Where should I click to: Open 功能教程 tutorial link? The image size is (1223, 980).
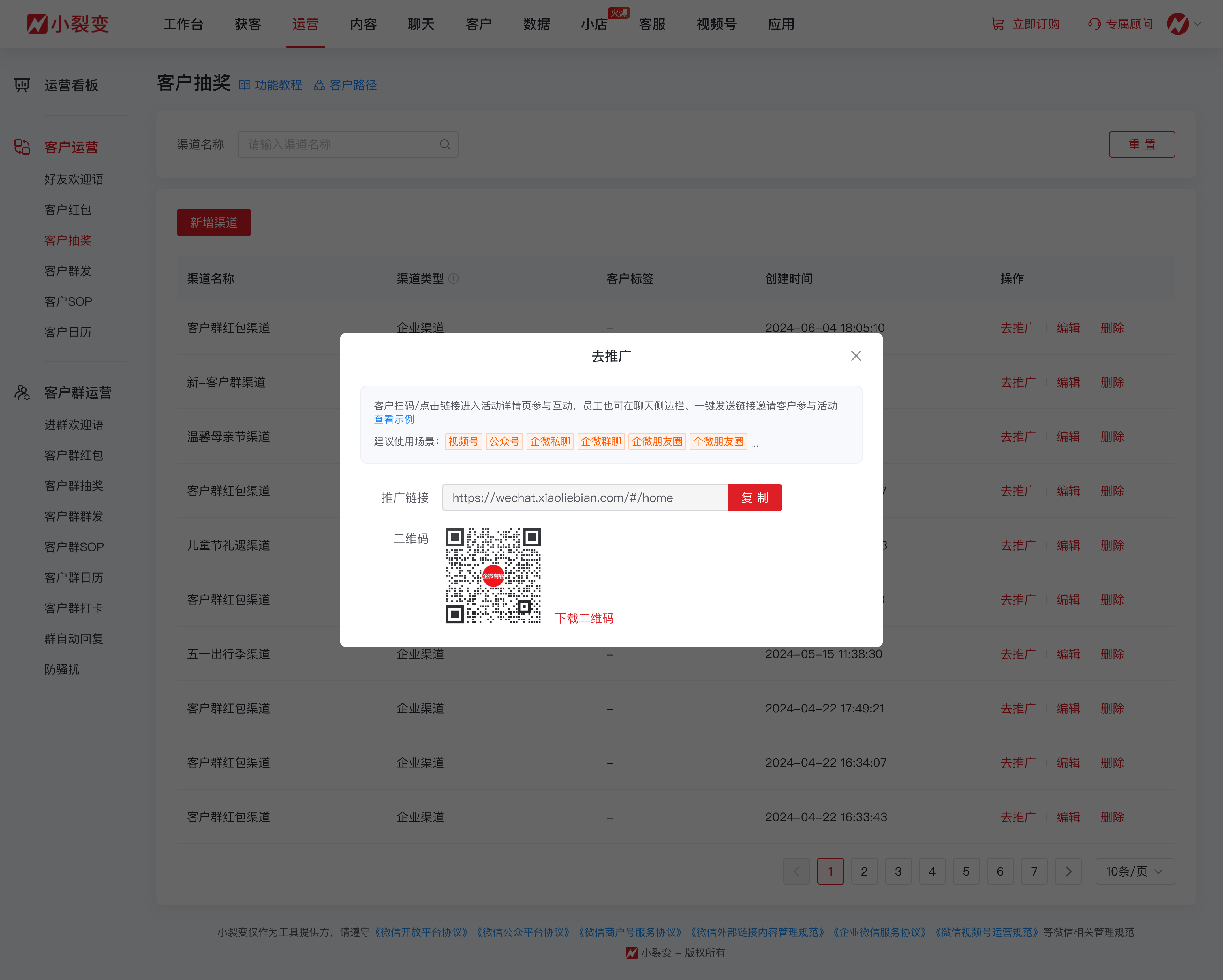271,85
